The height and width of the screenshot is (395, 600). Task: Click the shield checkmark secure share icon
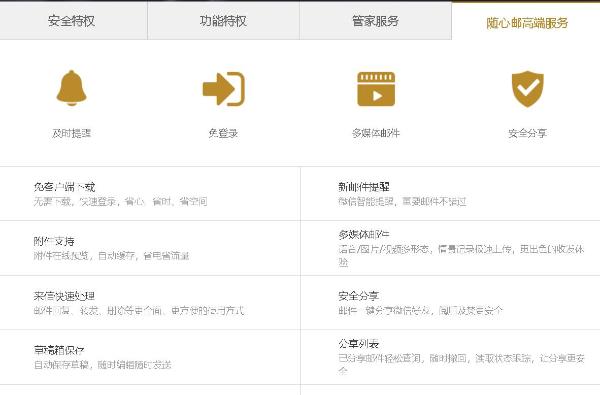click(x=528, y=89)
